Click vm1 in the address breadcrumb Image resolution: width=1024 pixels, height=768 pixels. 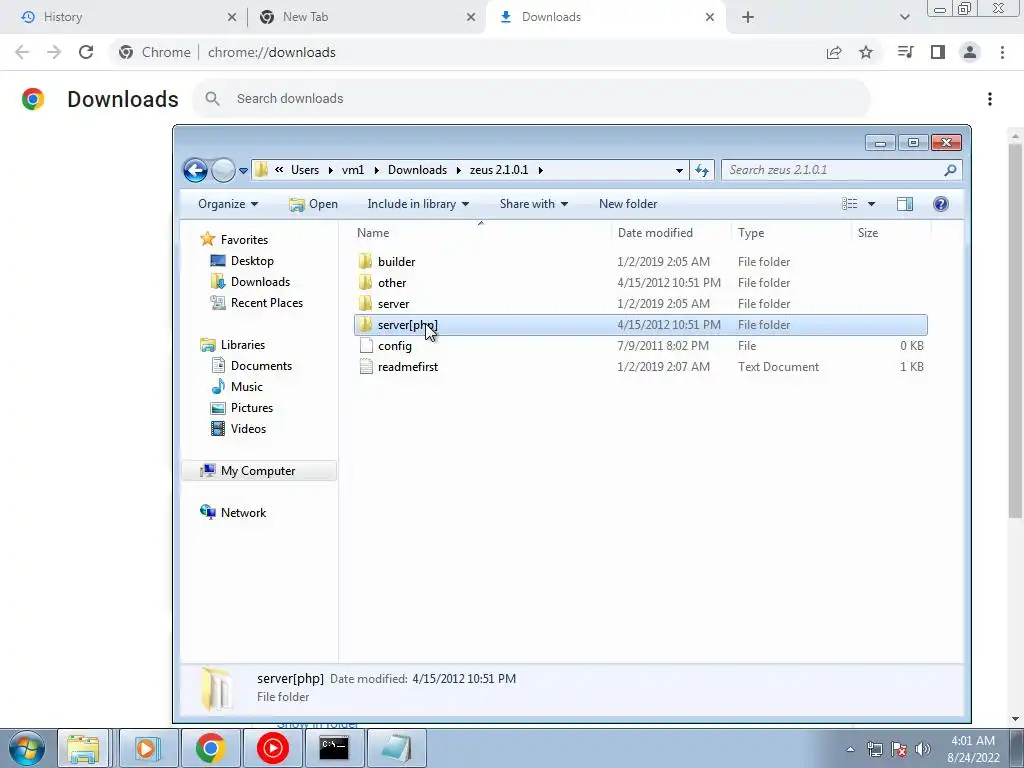pos(353,170)
